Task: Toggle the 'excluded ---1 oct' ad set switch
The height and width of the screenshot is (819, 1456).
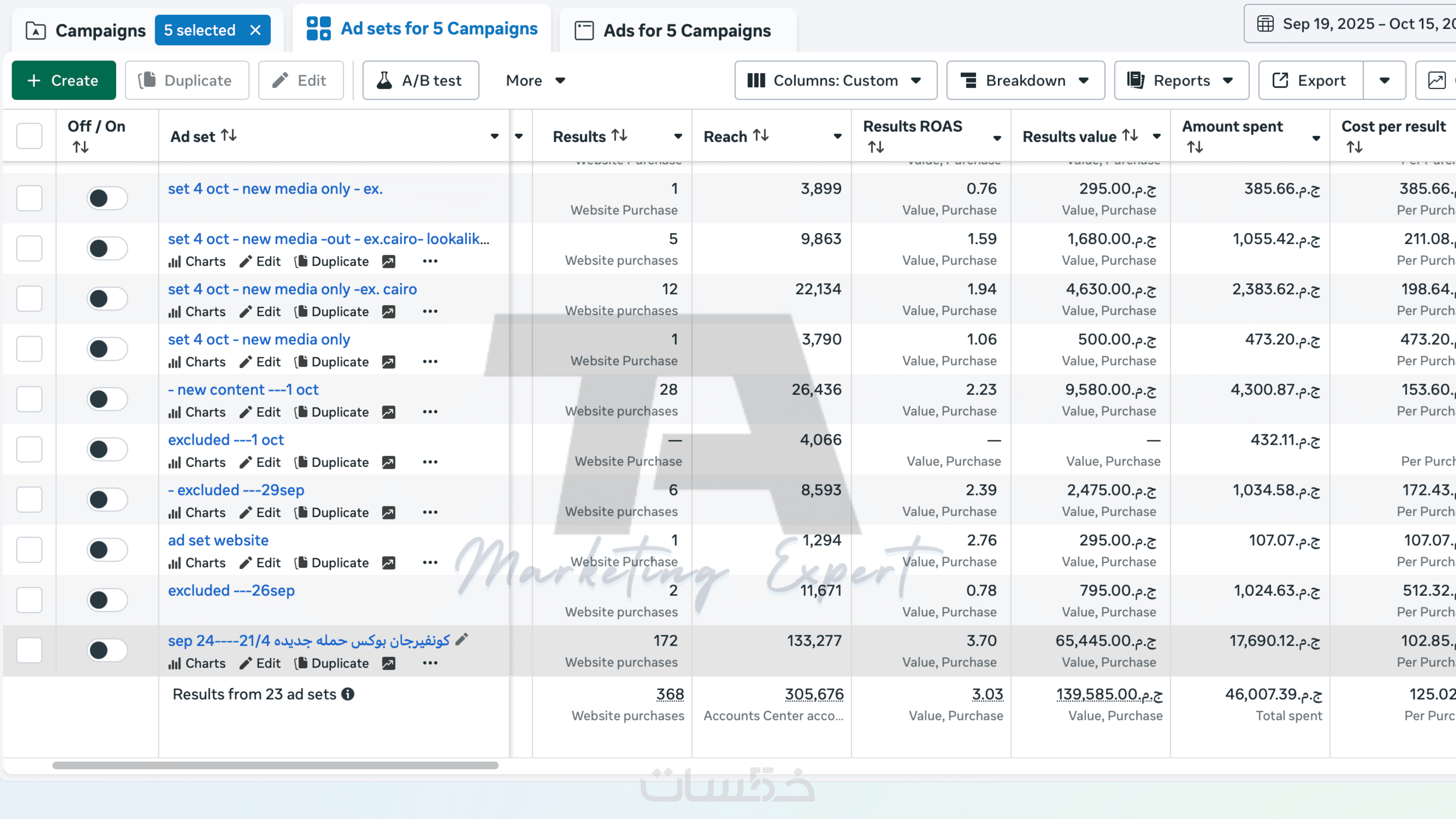Action: pyautogui.click(x=107, y=449)
